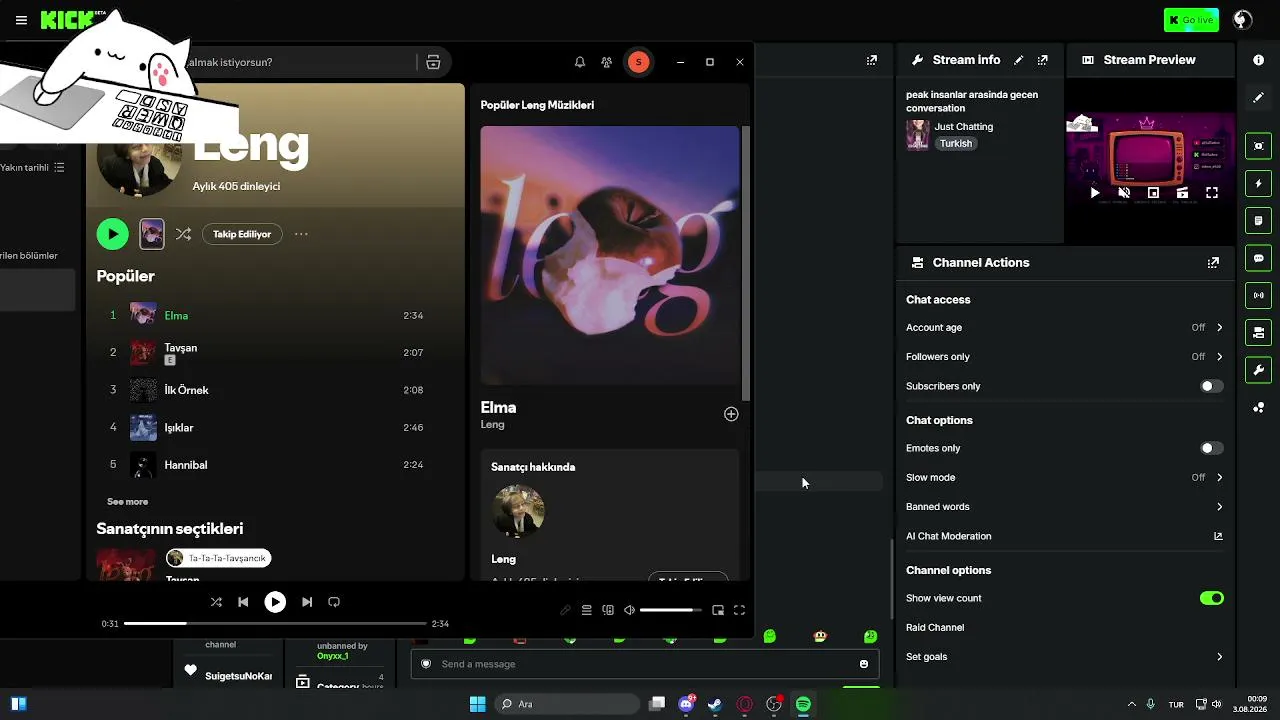Screen dimensions: 1280x720
Task: Open Windows Start menu
Action: (x=478, y=704)
